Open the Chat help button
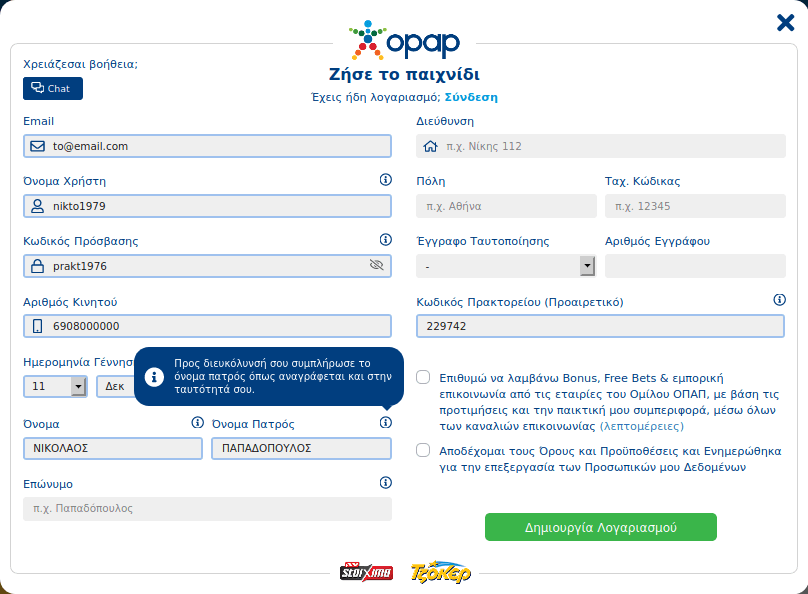The image size is (808, 594). [53, 89]
